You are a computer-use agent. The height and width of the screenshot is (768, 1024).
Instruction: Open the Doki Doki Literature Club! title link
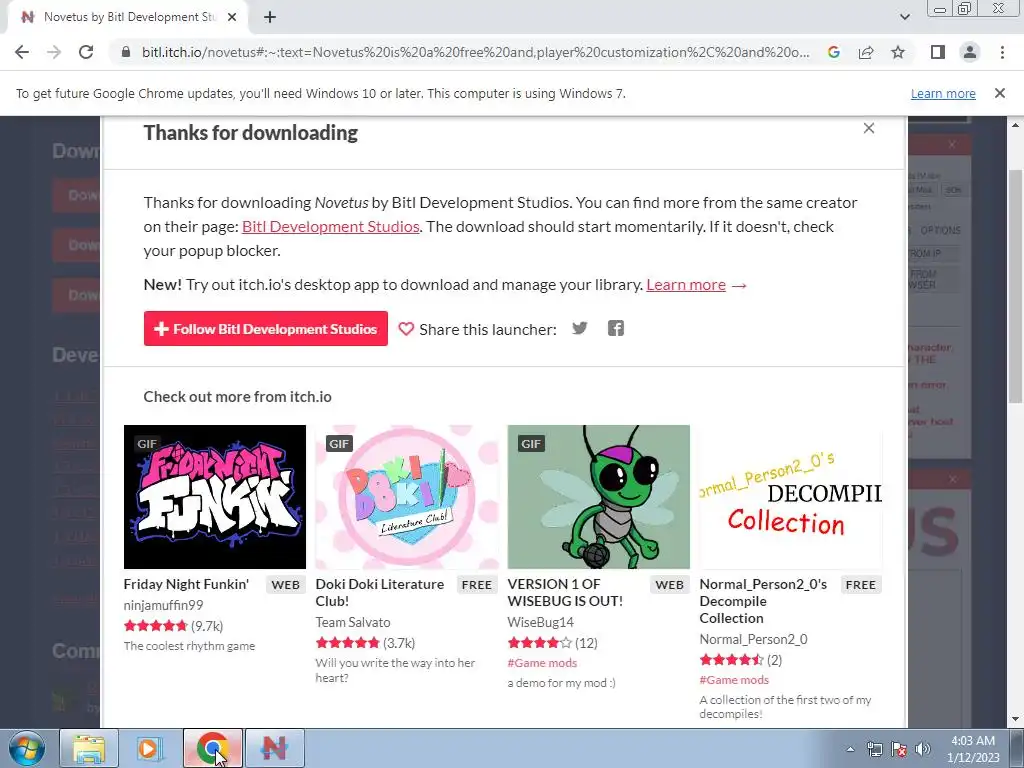click(x=379, y=593)
